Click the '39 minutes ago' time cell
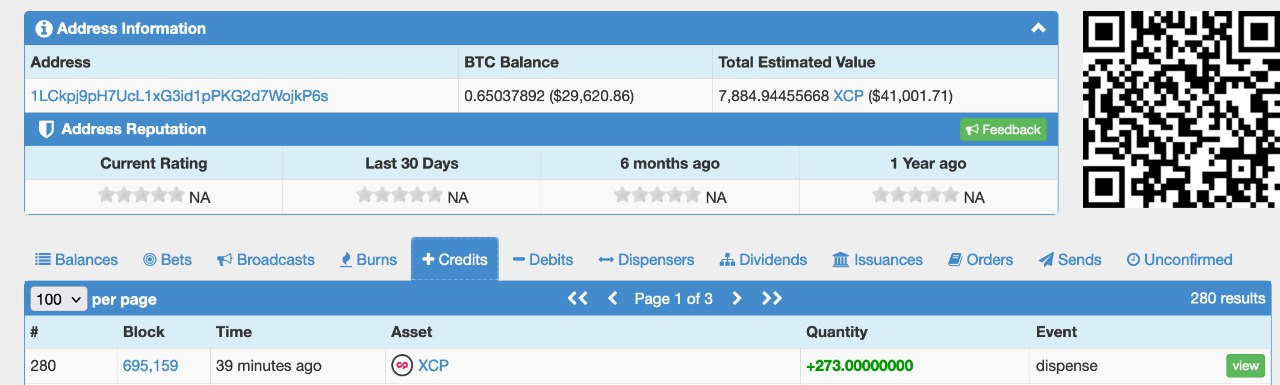The width and height of the screenshot is (1280, 385). [268, 366]
